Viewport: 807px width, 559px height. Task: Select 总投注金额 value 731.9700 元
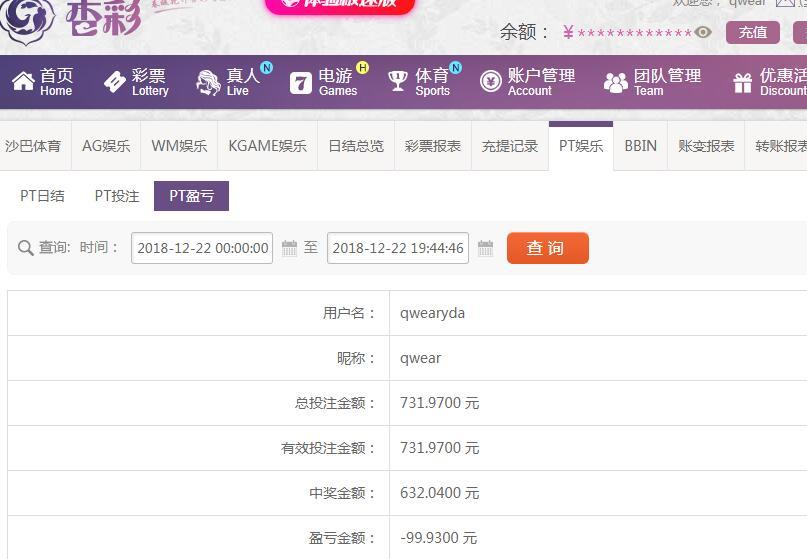[x=440, y=403]
